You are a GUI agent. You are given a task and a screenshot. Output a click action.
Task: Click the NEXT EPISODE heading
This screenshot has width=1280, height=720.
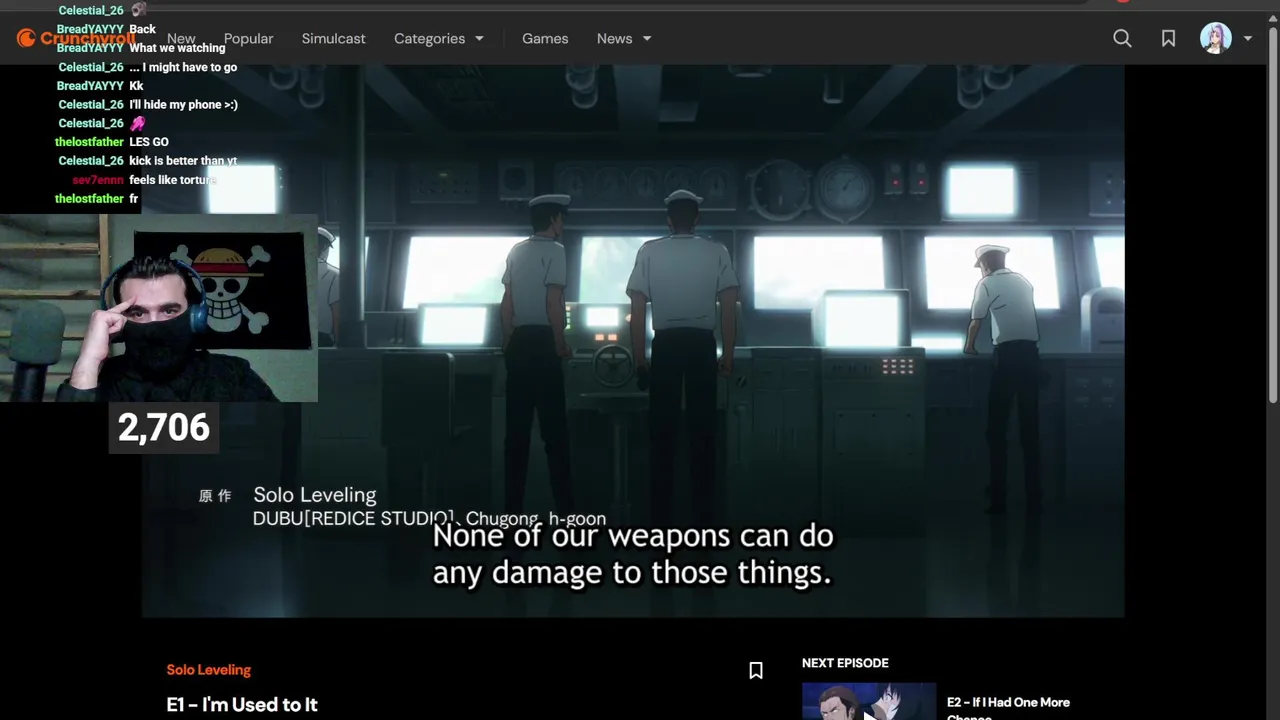click(845, 663)
